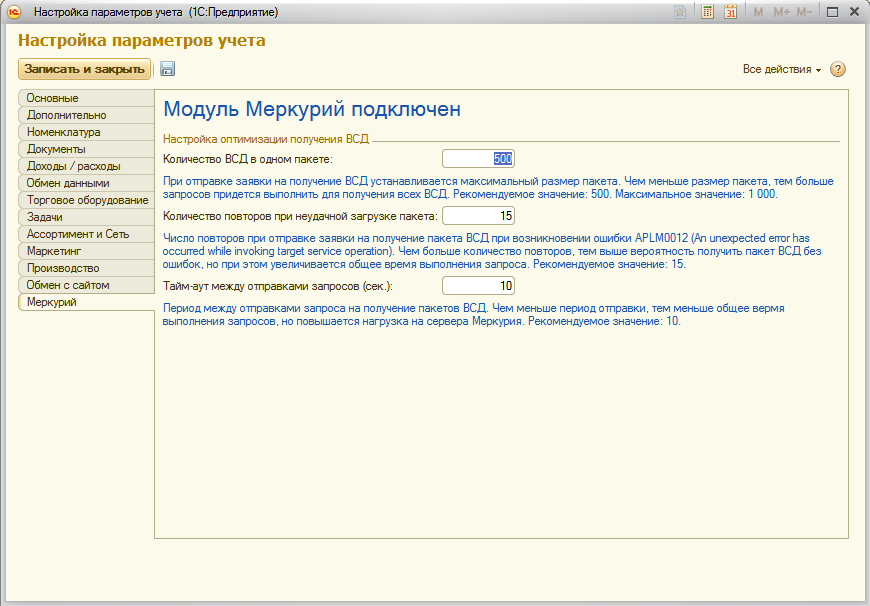Add window to favorites with star icon
Screen dimensions: 870x606
[x=680, y=12]
